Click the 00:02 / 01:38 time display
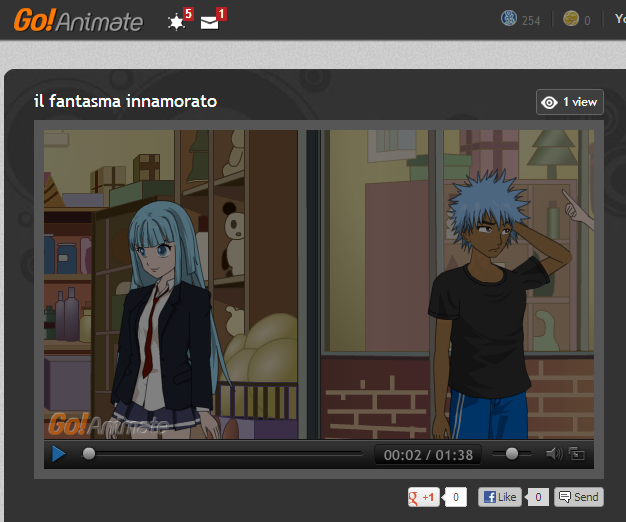Image resolution: width=626 pixels, height=522 pixels. coord(428,455)
